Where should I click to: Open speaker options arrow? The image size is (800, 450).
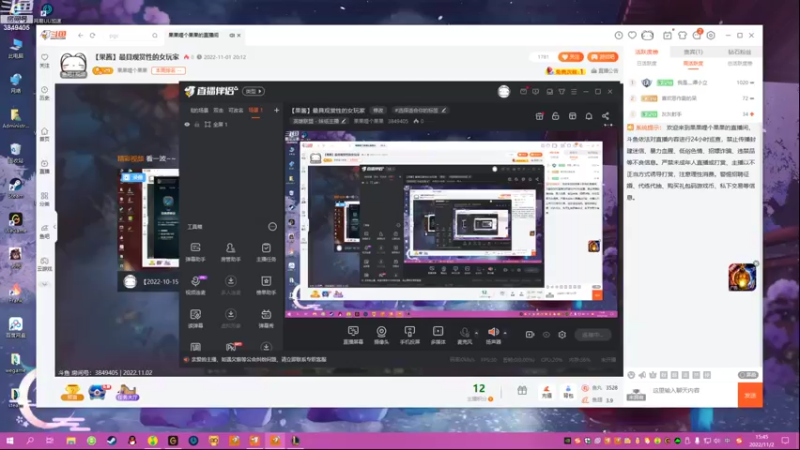505,333
